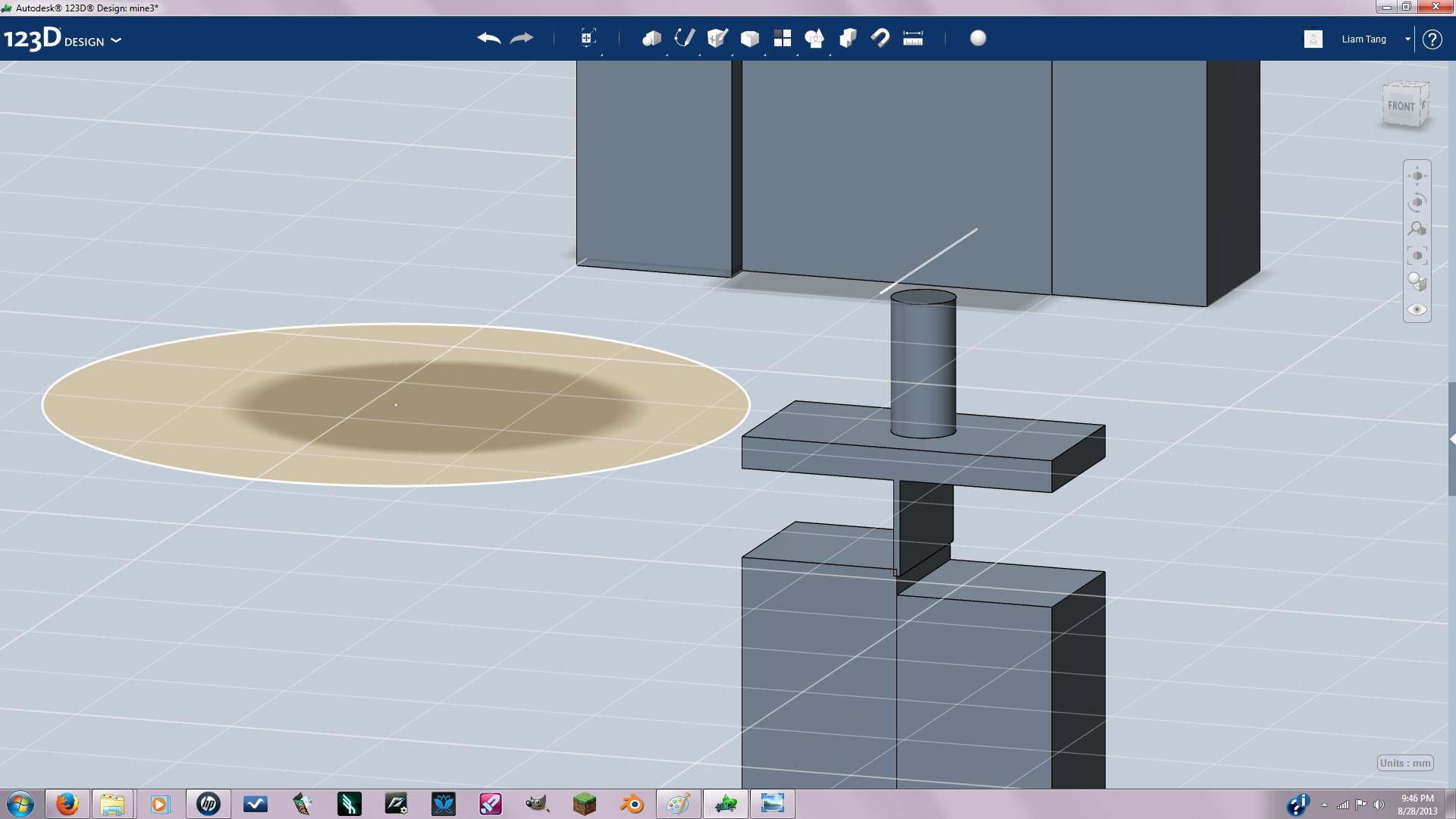Open the Transform tool
Viewport: 1456px width, 819px height.
(x=588, y=38)
